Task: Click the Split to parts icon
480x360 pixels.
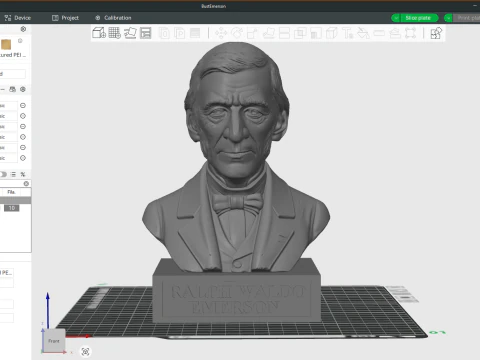Action: pos(180,33)
